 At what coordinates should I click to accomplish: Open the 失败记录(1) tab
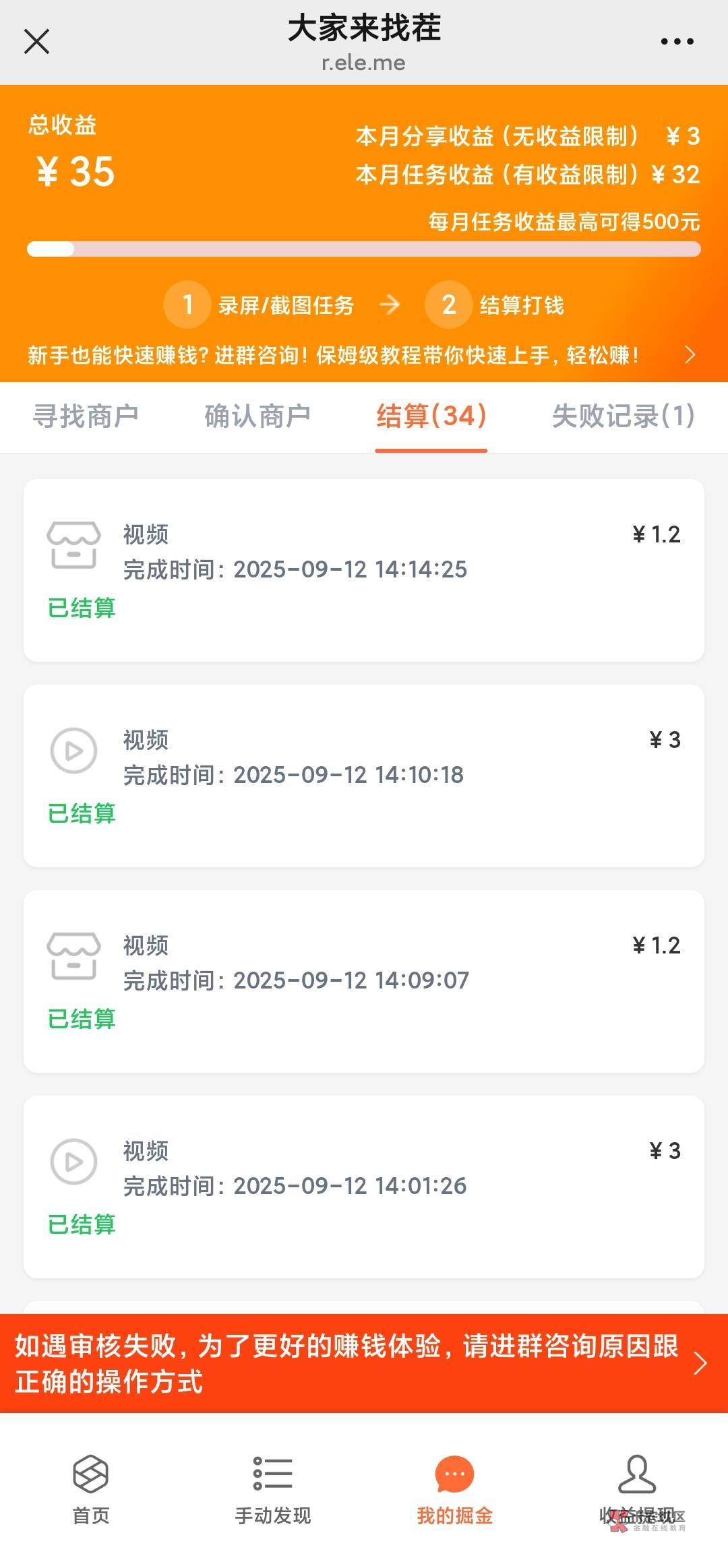coord(623,416)
